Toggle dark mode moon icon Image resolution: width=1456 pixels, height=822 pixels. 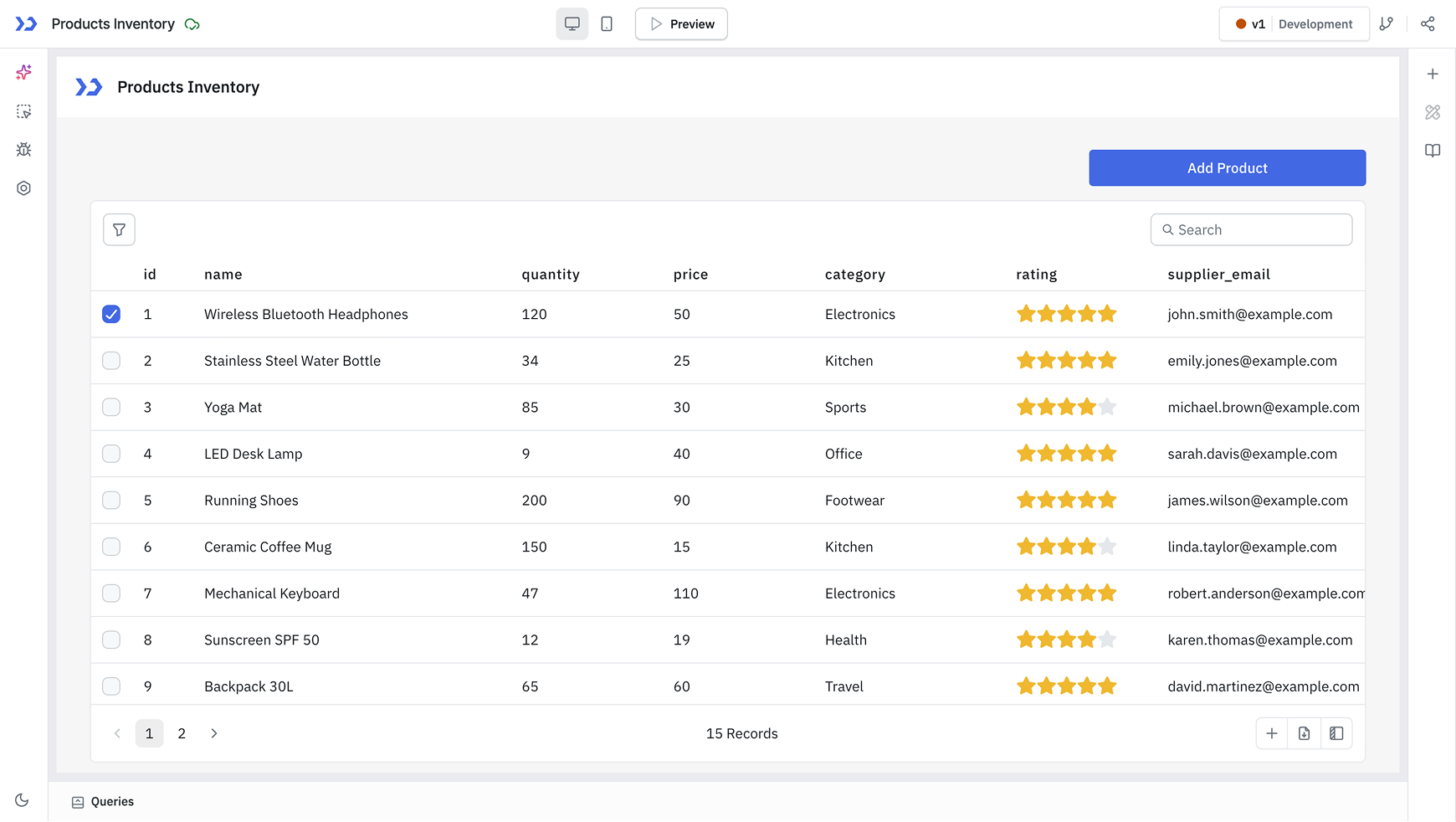point(23,800)
